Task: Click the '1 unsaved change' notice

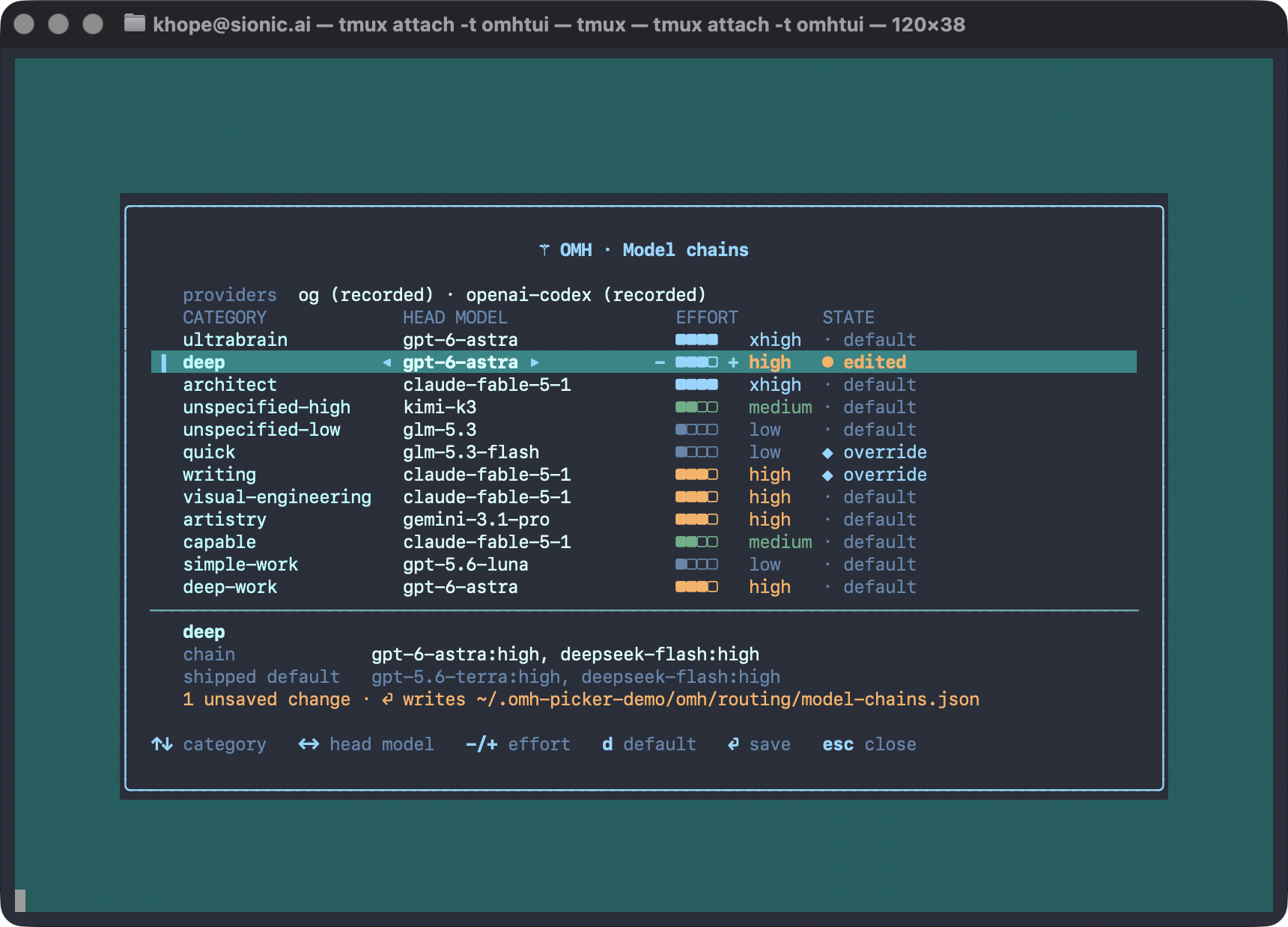Action: 267,699
